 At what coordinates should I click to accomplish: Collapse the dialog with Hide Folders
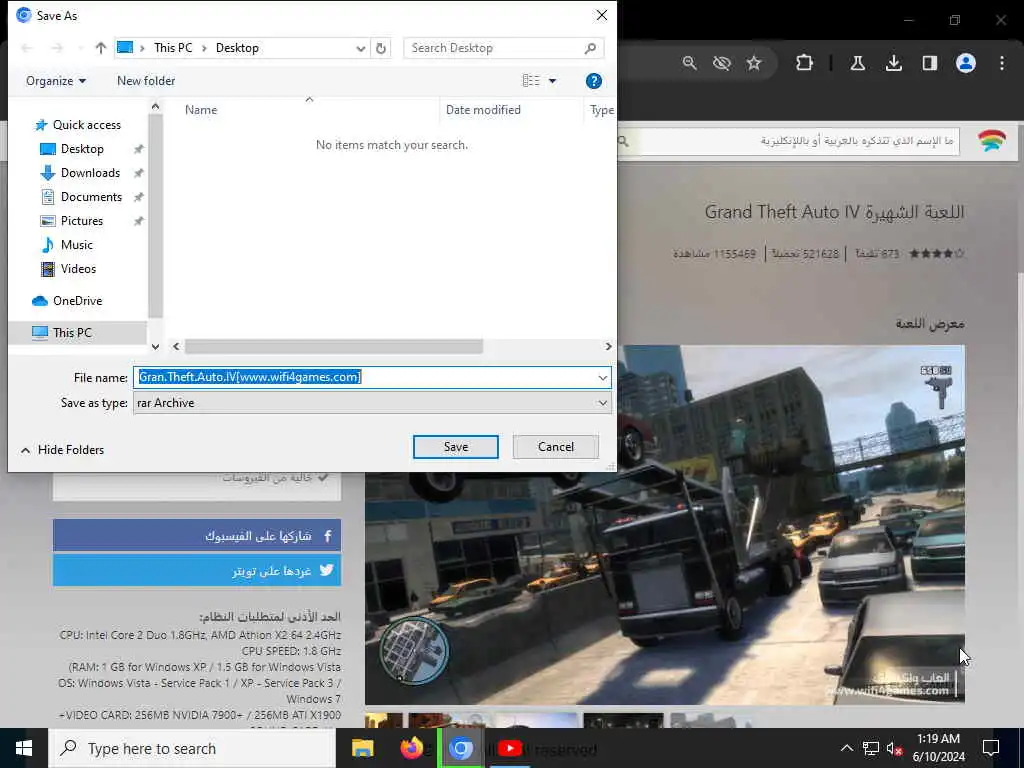pos(63,450)
